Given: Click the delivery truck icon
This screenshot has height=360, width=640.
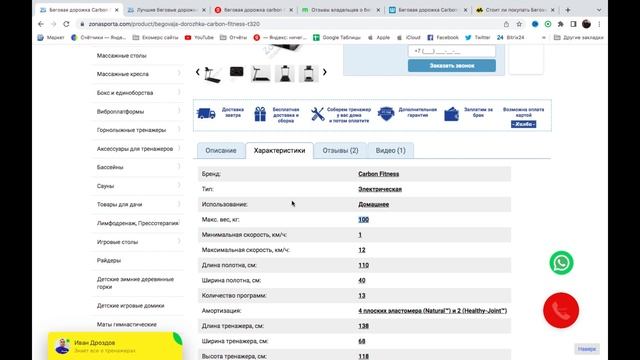Looking at the screenshot, I should click(x=206, y=113).
